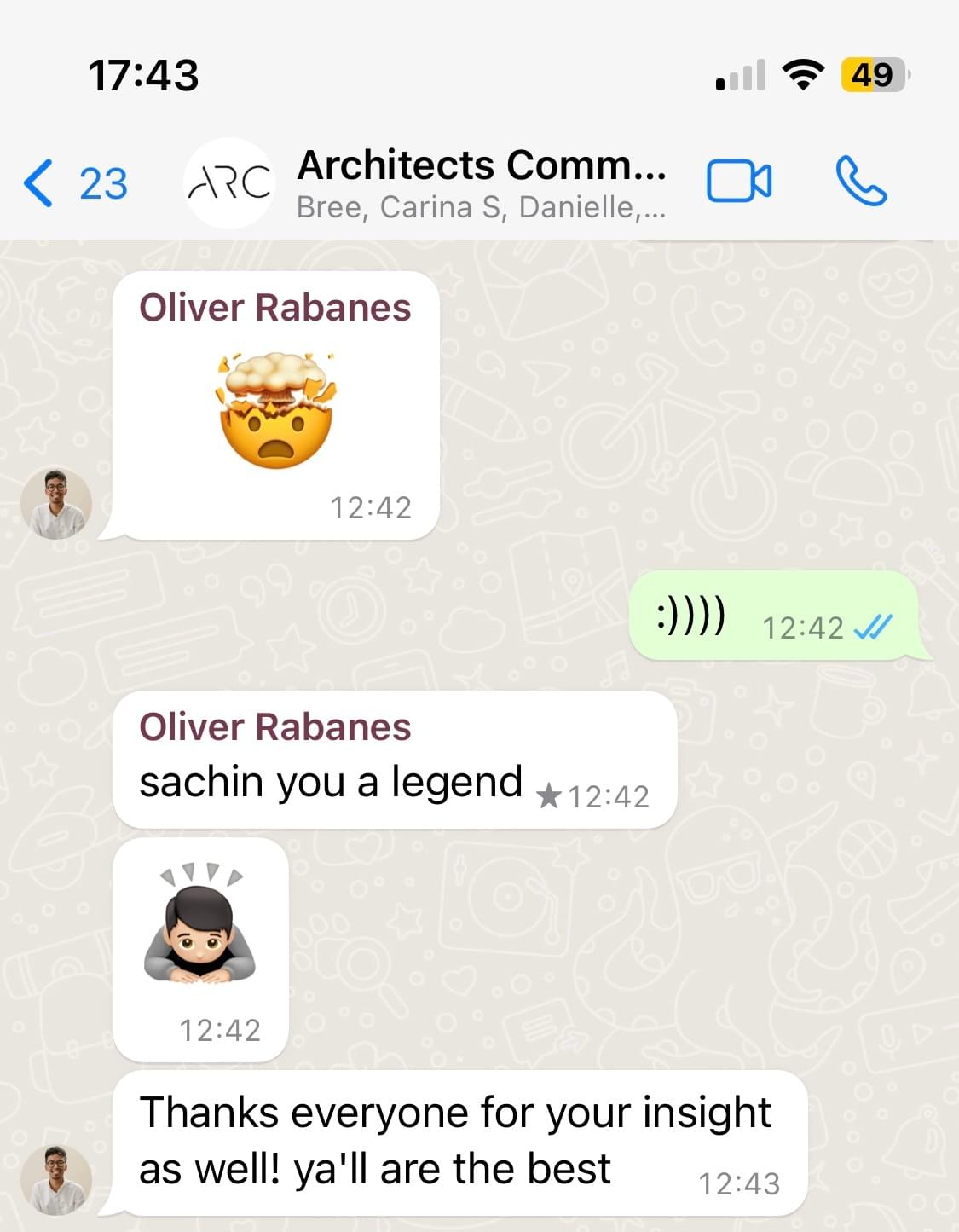Tap the Wi-Fi icon in status bar

pos(803,74)
